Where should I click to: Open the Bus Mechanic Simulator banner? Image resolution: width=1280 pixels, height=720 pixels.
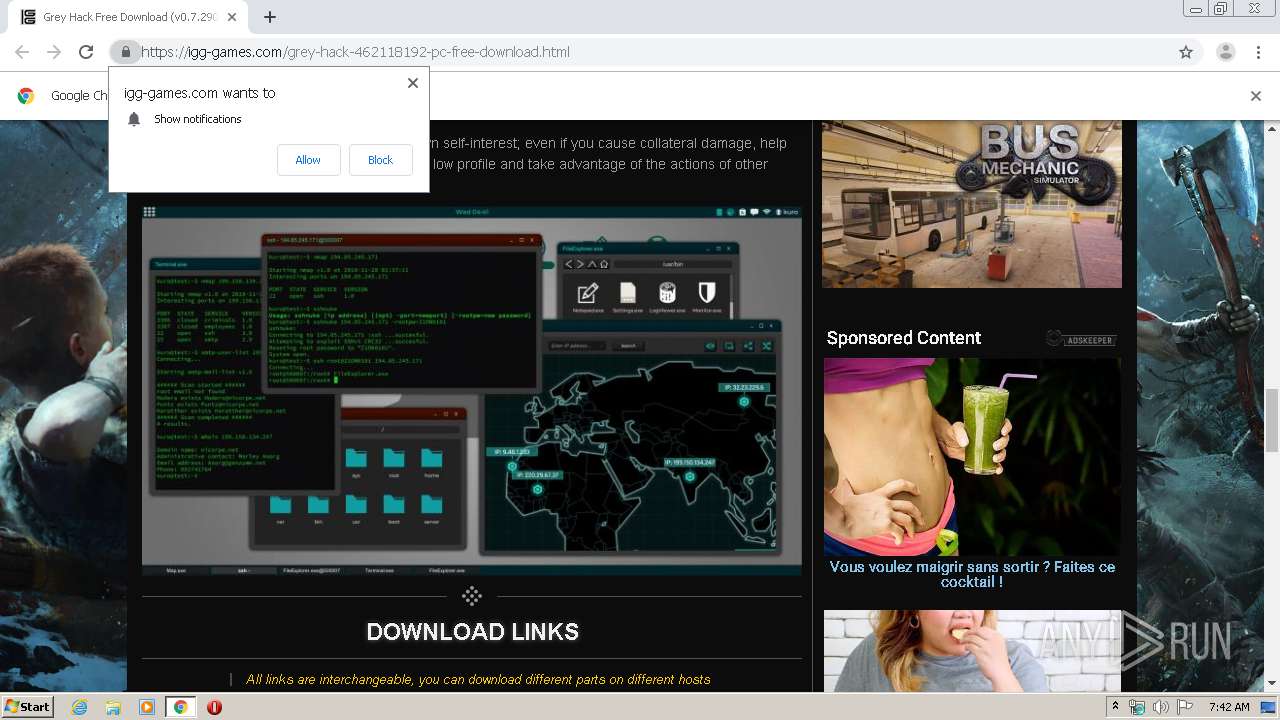pos(972,204)
